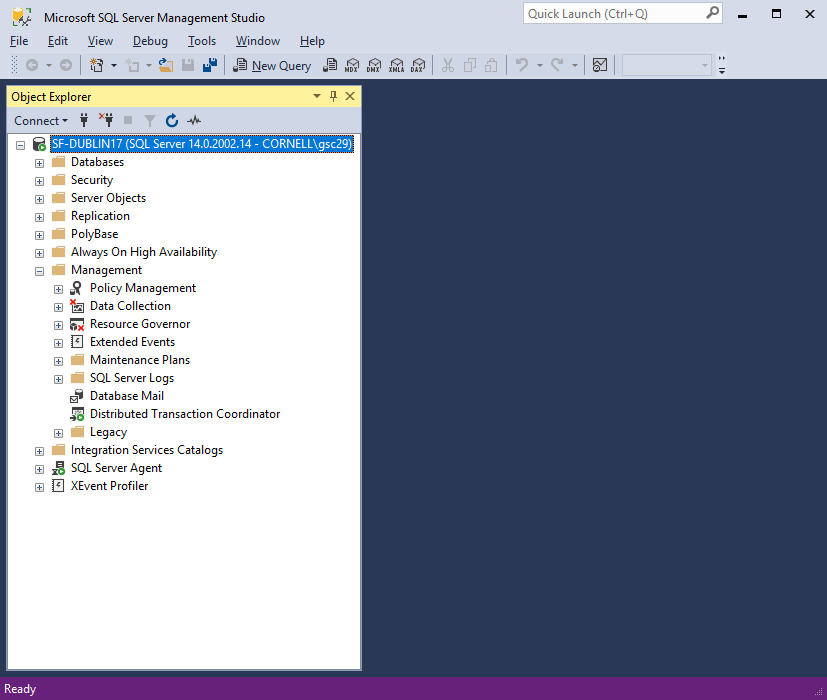Image resolution: width=827 pixels, height=700 pixels.
Task: Click the DMX query icon
Action: point(374,65)
